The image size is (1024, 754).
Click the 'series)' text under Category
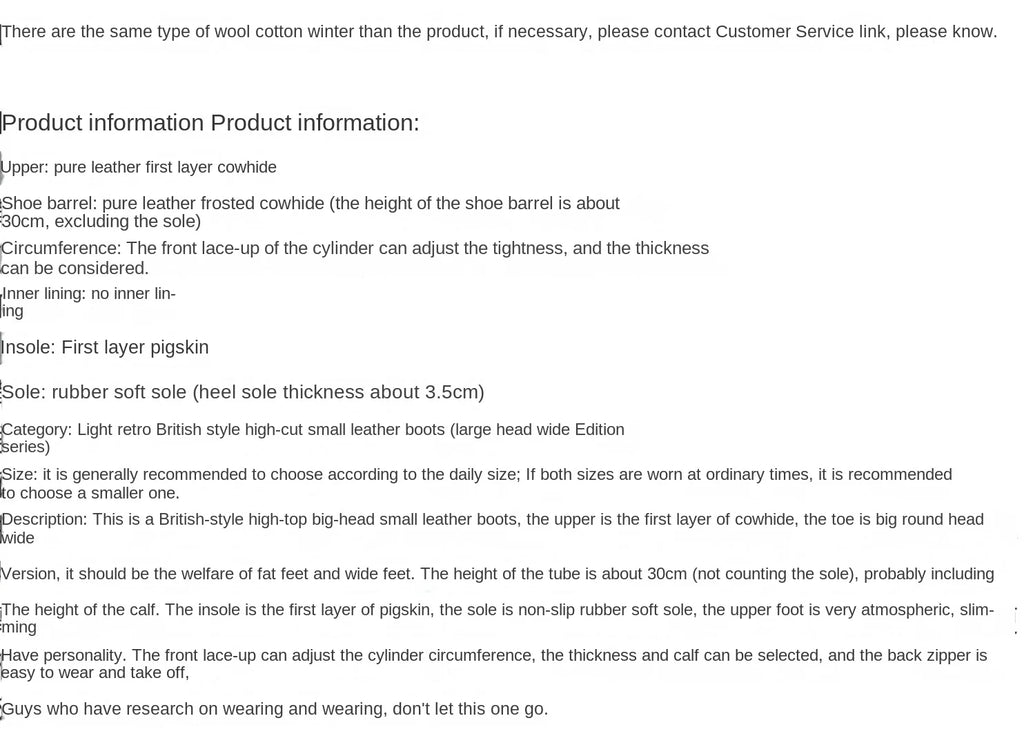26,447
